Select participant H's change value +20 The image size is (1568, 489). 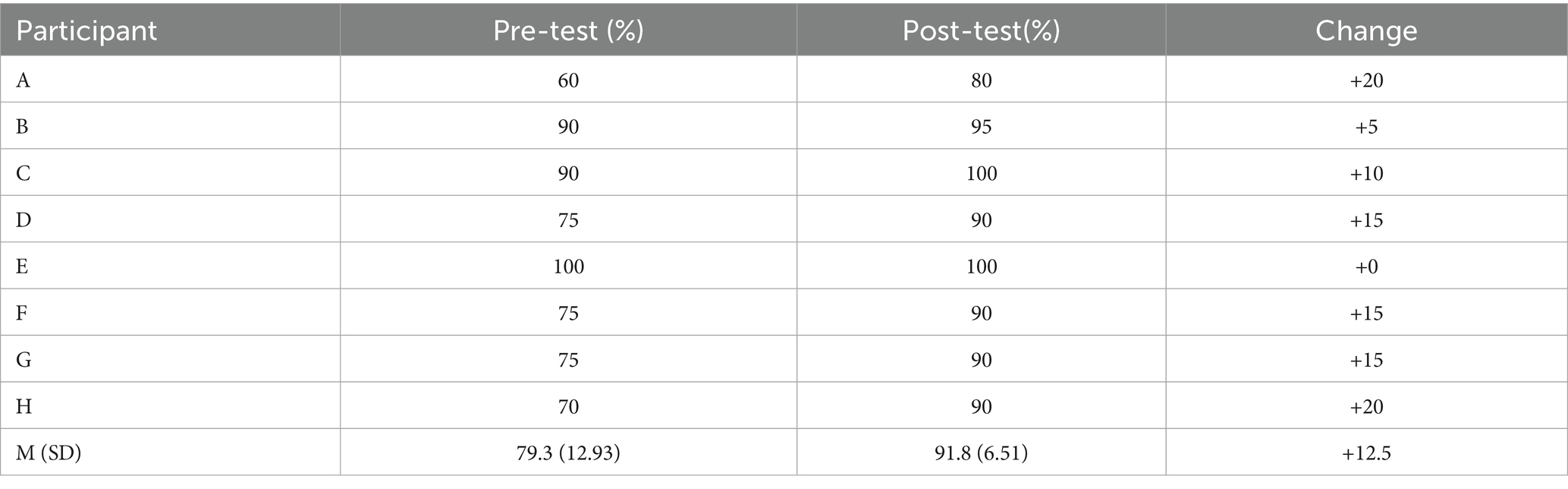click(x=1366, y=406)
